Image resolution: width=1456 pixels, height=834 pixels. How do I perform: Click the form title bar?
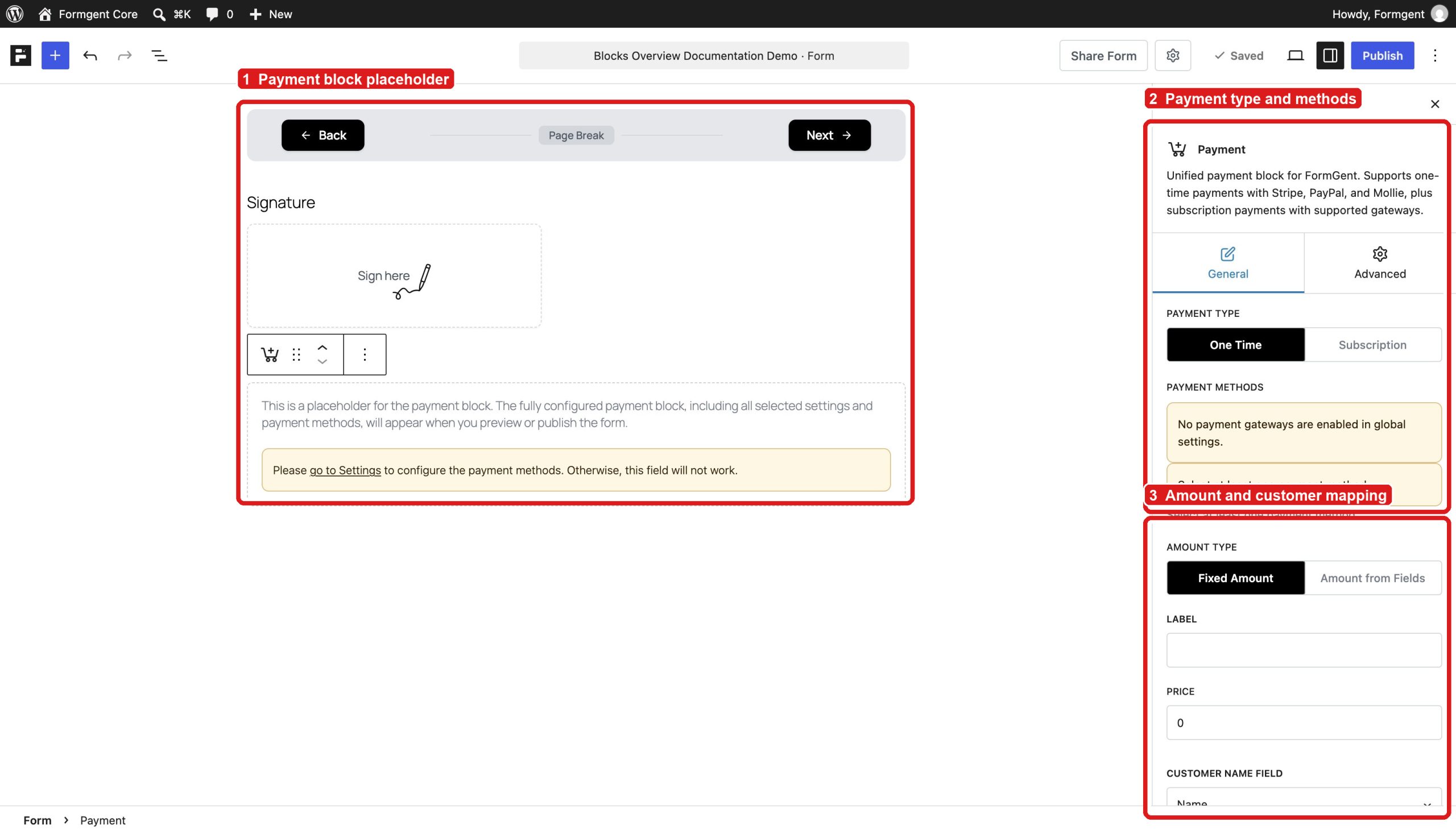coord(713,56)
